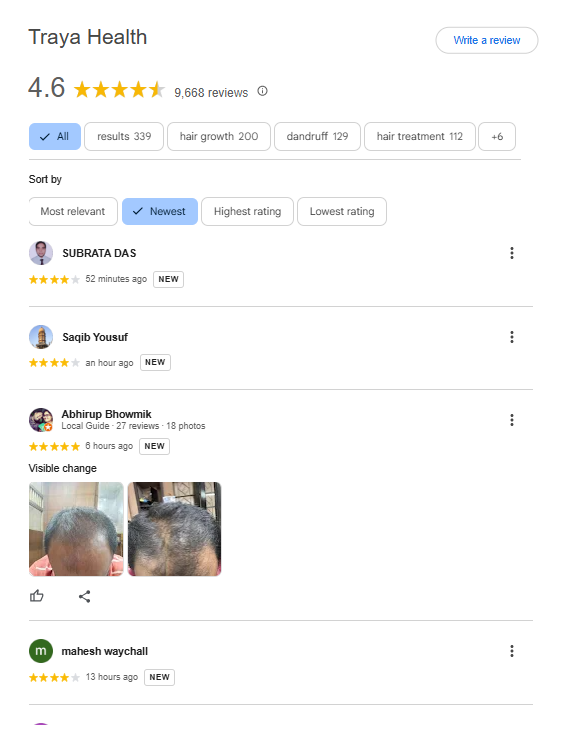Click the Write a review button
This screenshot has width=568, height=740.
(x=487, y=41)
